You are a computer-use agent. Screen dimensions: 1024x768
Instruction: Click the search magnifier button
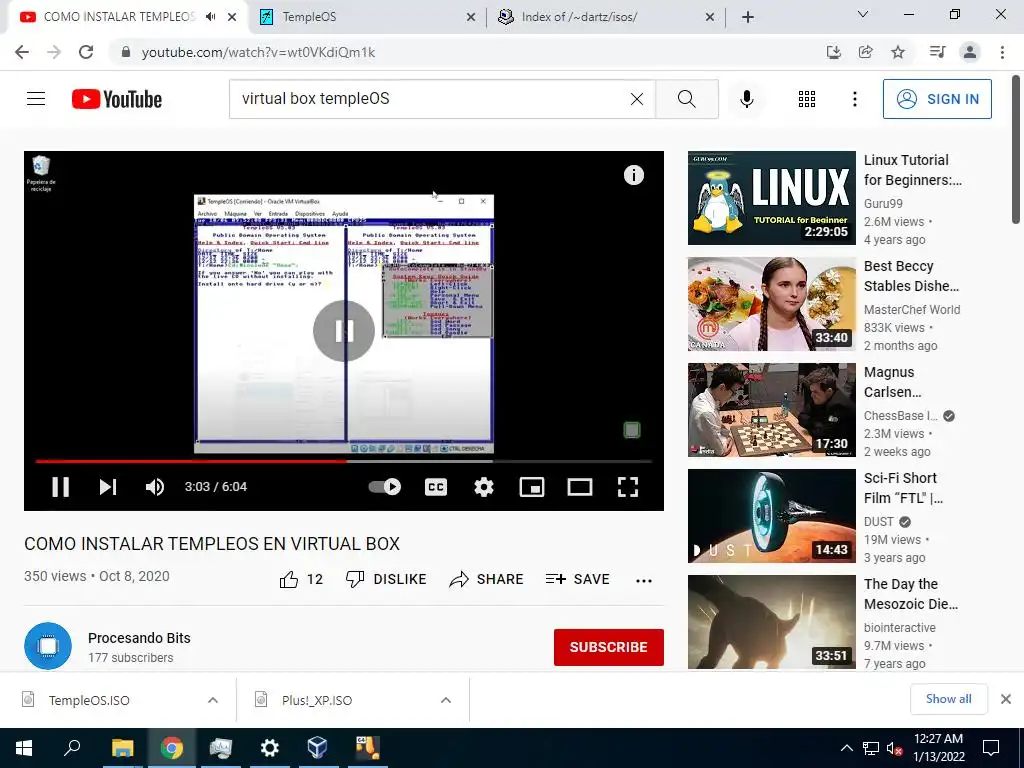pyautogui.click(x=686, y=99)
